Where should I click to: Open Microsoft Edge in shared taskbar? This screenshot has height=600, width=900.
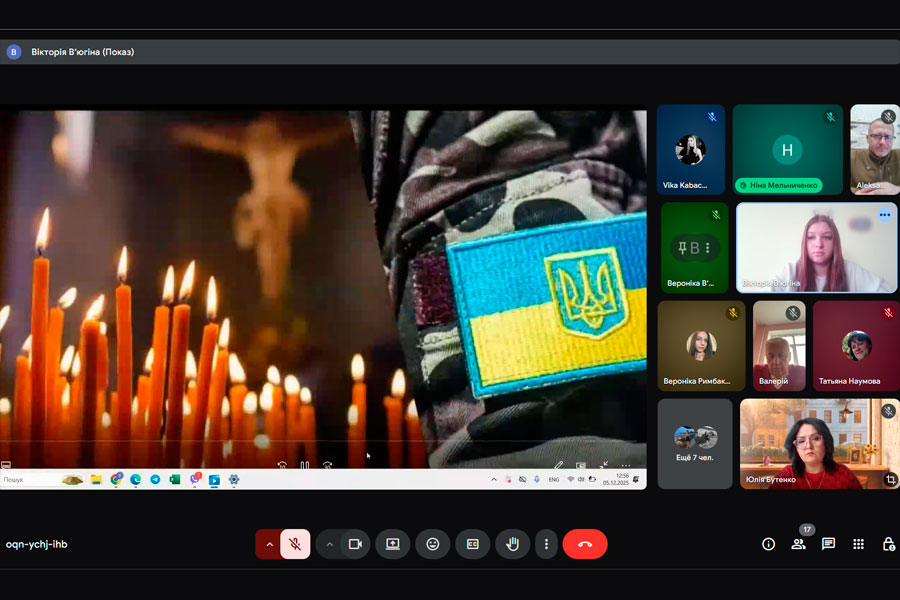[135, 479]
